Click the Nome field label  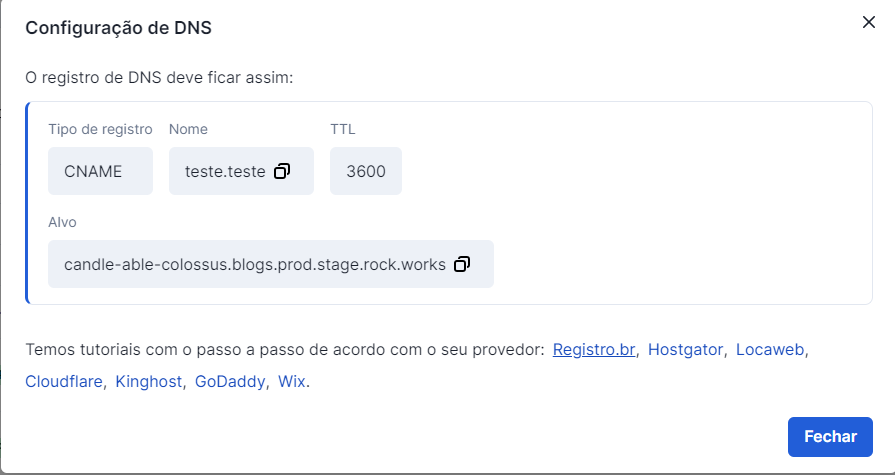click(188, 130)
